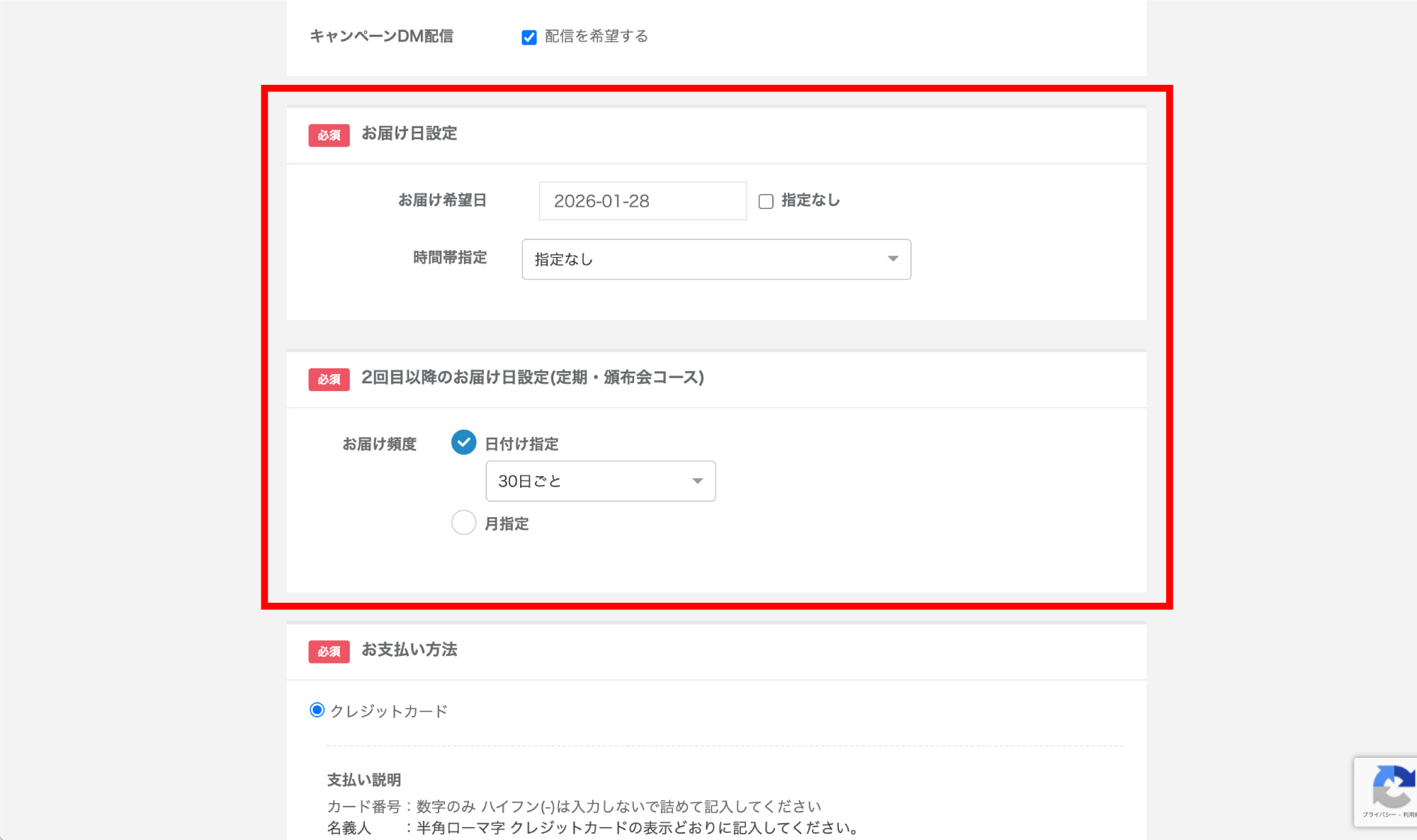Click the date field showing 2026-01-28
The width and height of the screenshot is (1417, 840).
[x=642, y=200]
